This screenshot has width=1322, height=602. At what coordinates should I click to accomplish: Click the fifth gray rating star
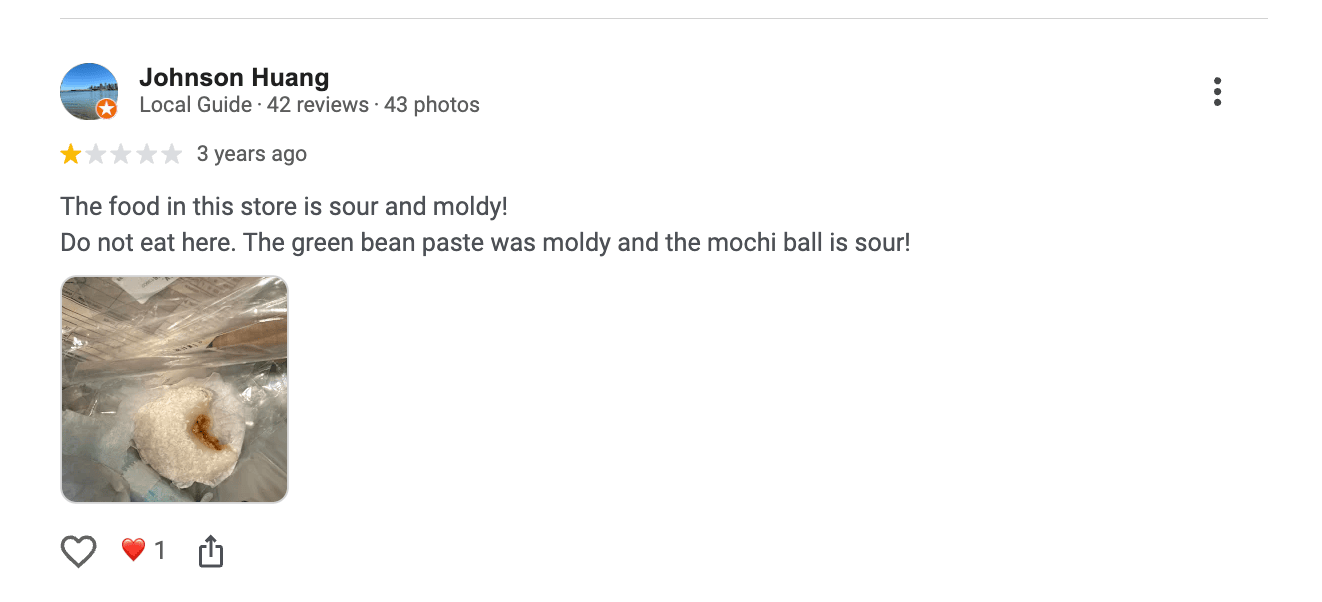click(x=172, y=154)
